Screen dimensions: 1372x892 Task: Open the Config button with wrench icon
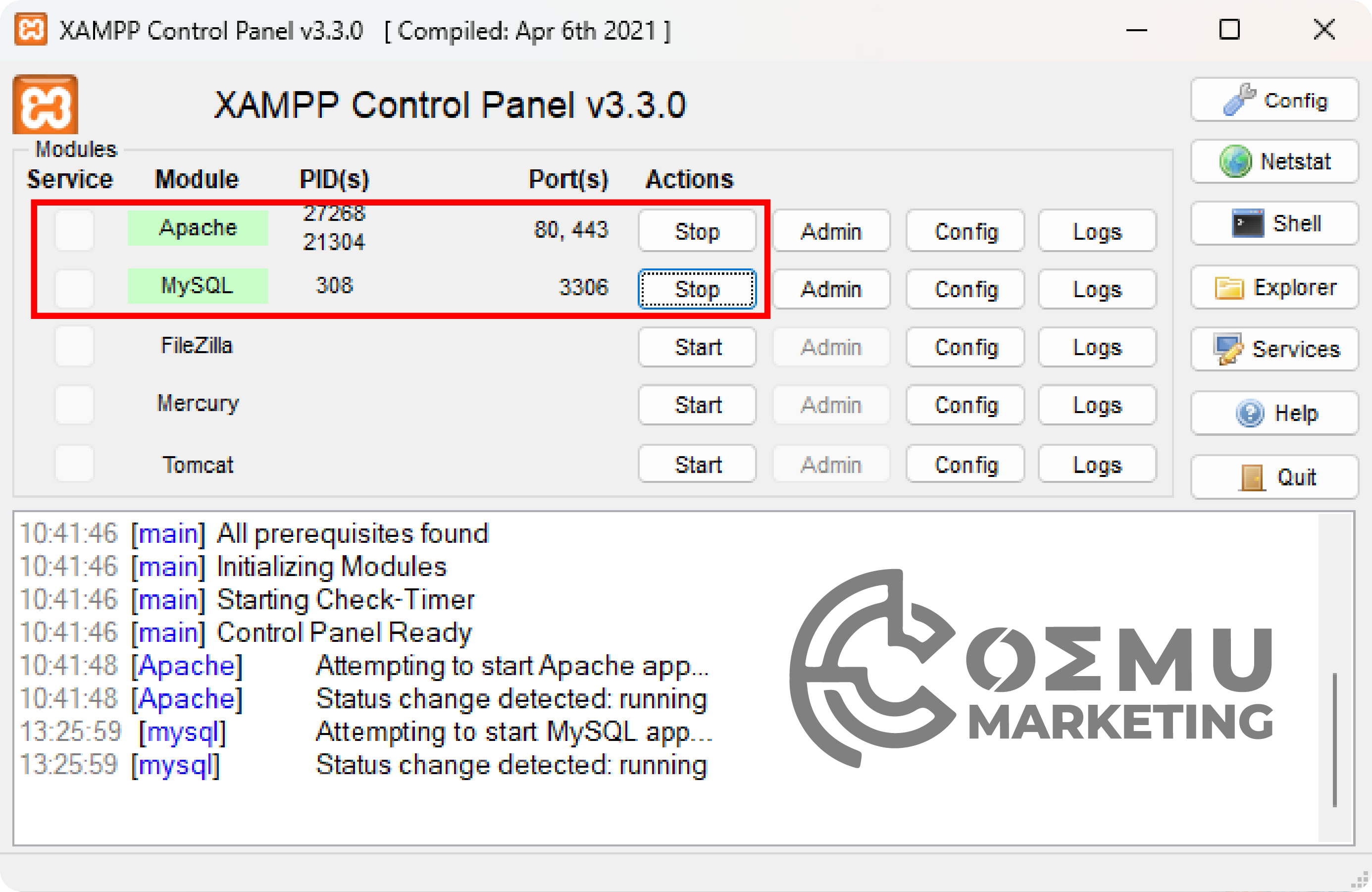pyautogui.click(x=1274, y=100)
